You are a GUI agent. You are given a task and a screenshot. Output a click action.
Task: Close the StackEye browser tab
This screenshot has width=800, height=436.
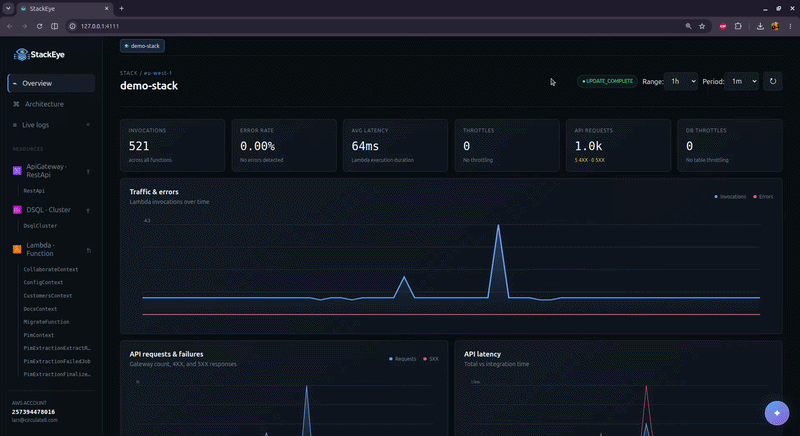point(107,9)
